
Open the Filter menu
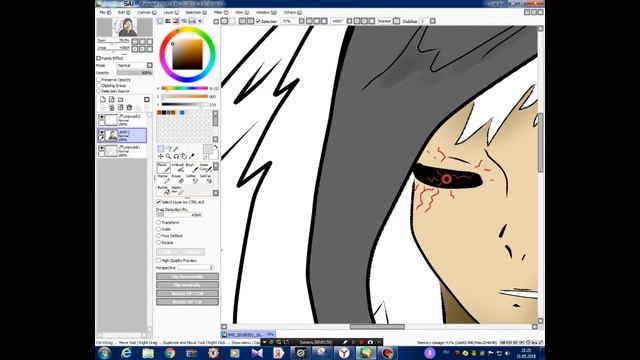click(x=221, y=13)
